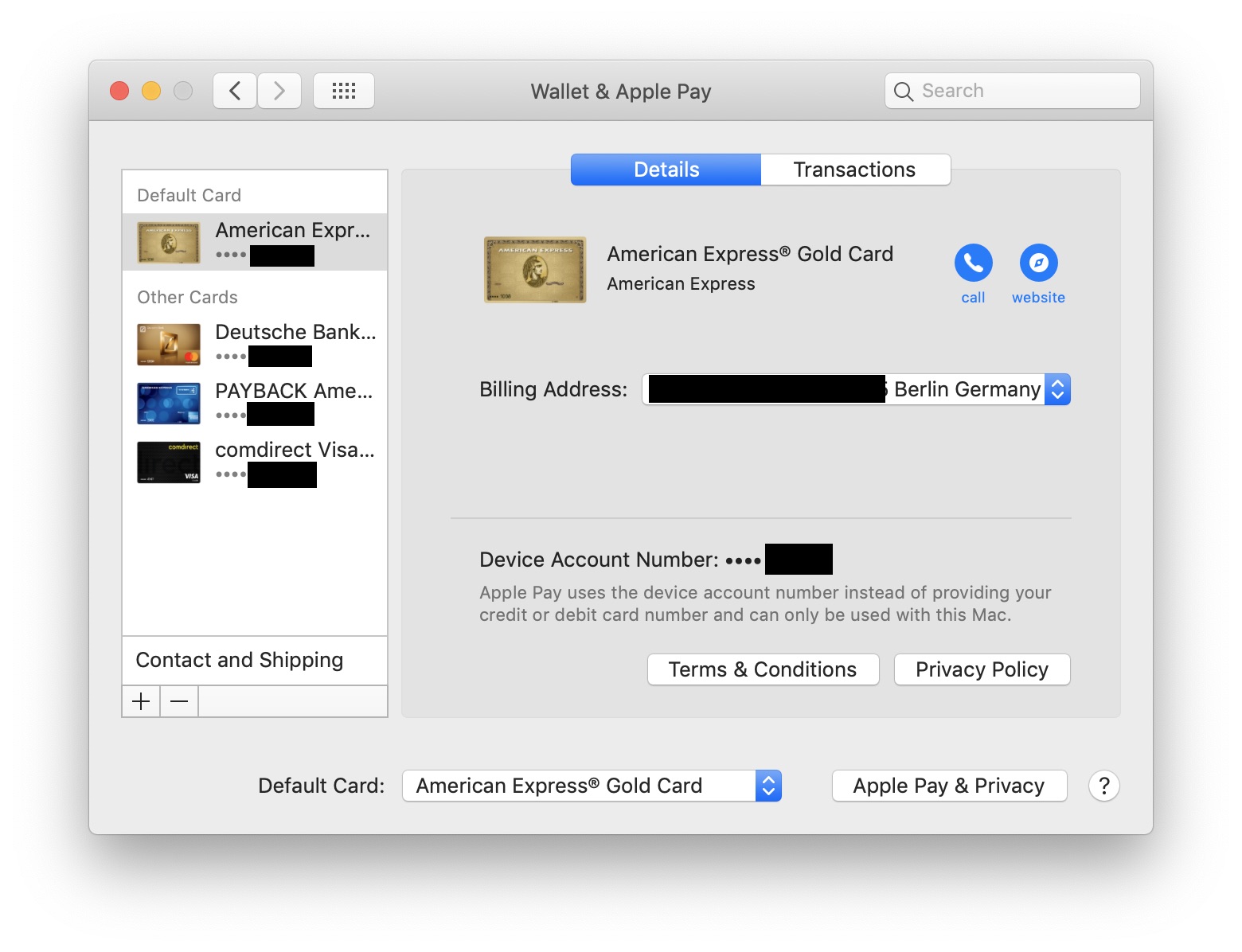Select the American Express card thumbnail in sidebar
The width and height of the screenshot is (1242, 952).
[x=169, y=243]
